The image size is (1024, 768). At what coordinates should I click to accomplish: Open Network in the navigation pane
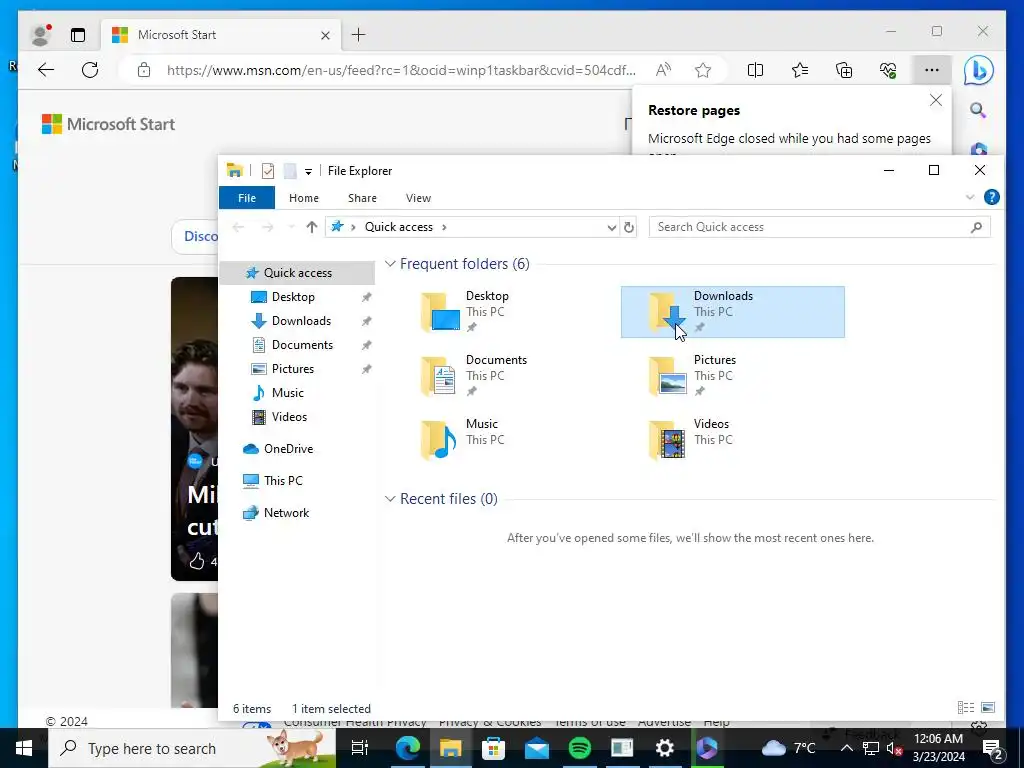pyautogui.click(x=286, y=513)
